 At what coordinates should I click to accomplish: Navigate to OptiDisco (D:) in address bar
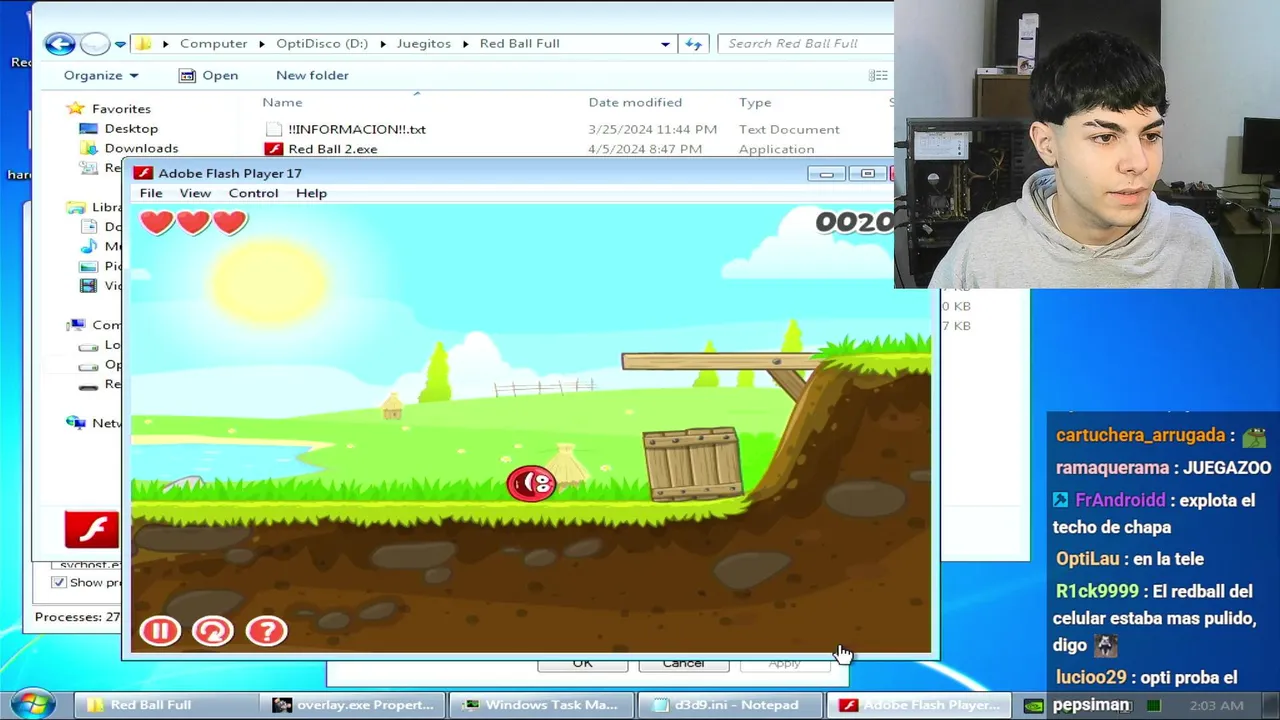click(x=322, y=44)
